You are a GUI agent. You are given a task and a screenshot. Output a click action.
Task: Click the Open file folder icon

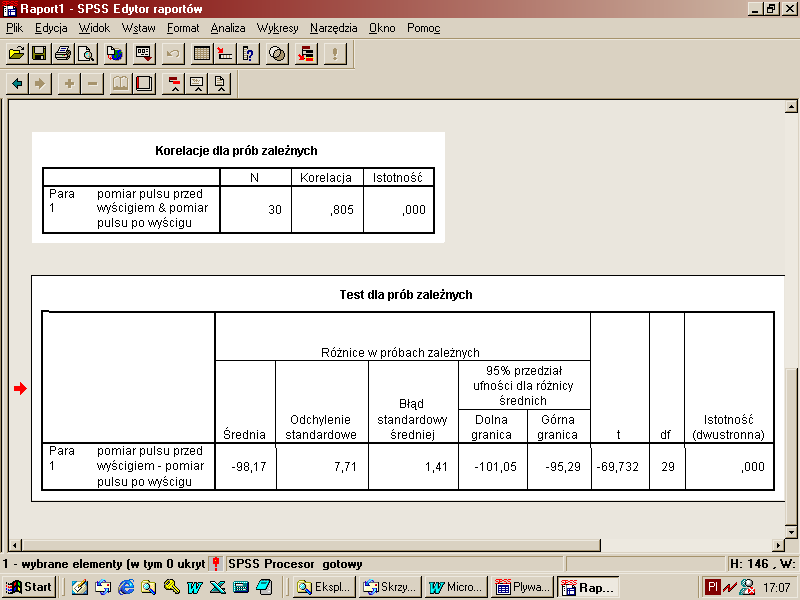click(x=16, y=53)
